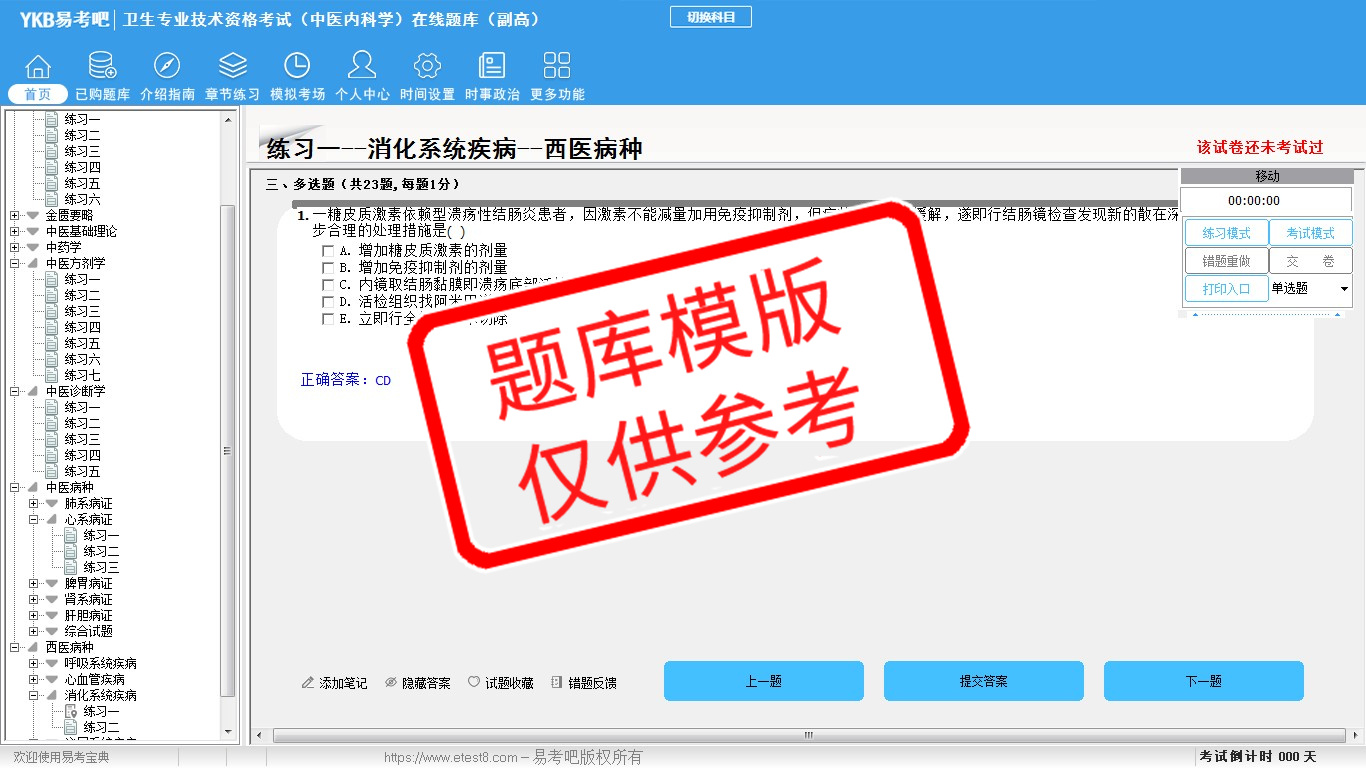Open the 单选题 question type dropdown
Screen dimensions: 1366x768
point(1310,289)
